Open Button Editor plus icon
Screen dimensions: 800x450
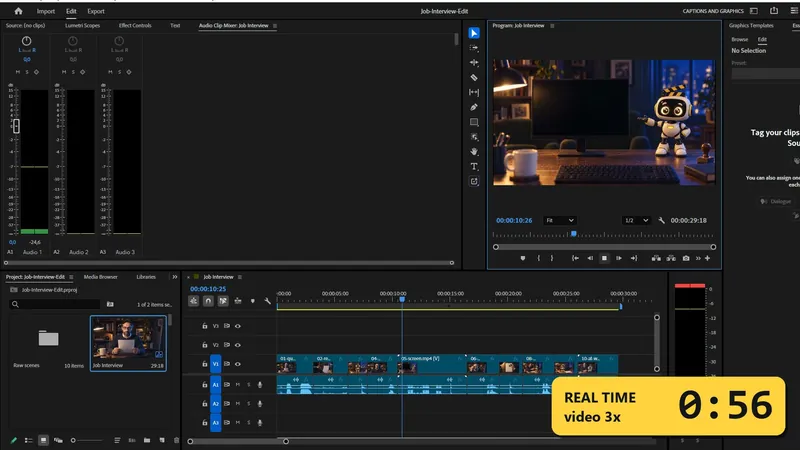[708, 258]
